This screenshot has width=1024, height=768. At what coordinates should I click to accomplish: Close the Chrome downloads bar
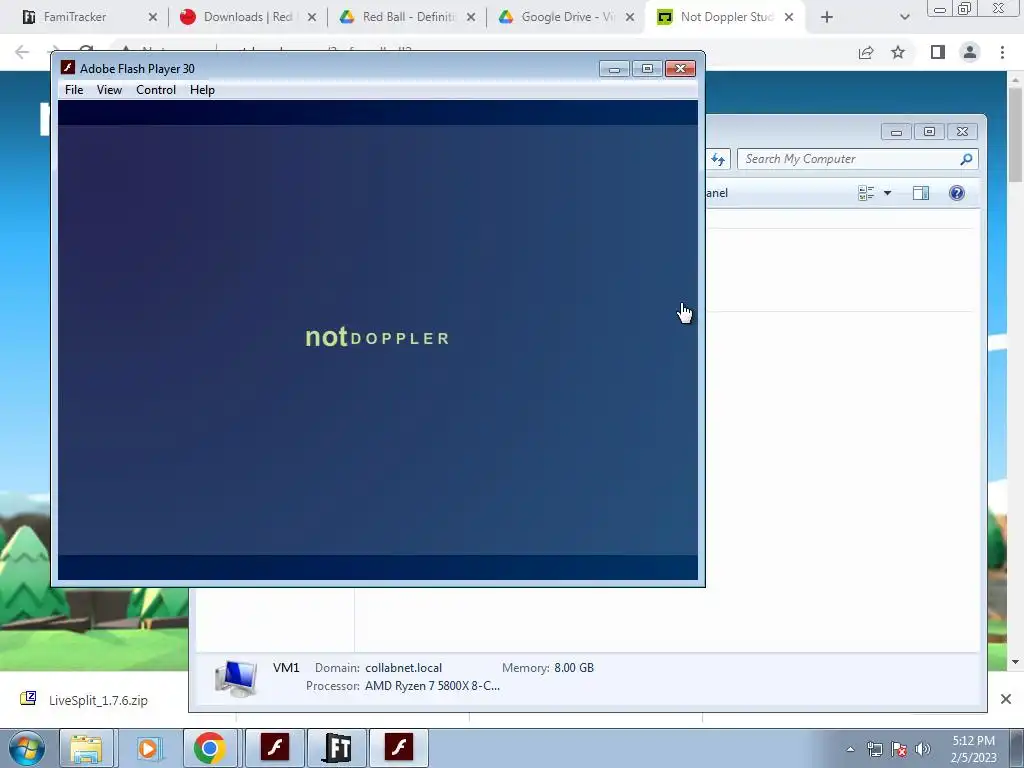(x=1006, y=699)
